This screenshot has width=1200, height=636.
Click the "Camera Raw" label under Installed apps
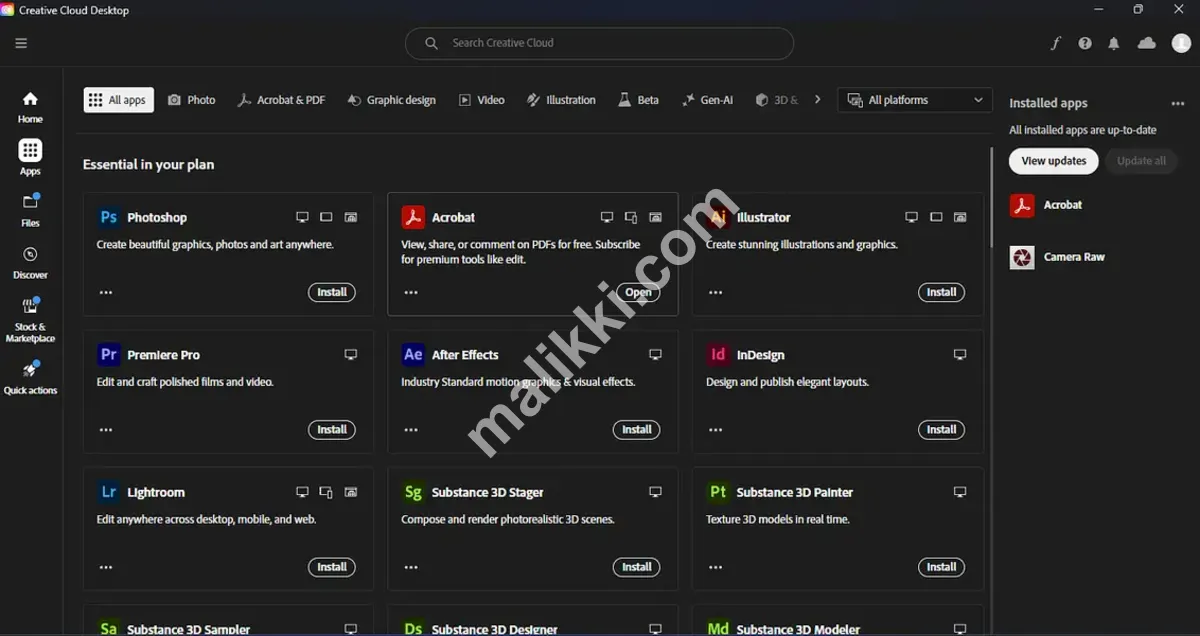(x=1074, y=257)
